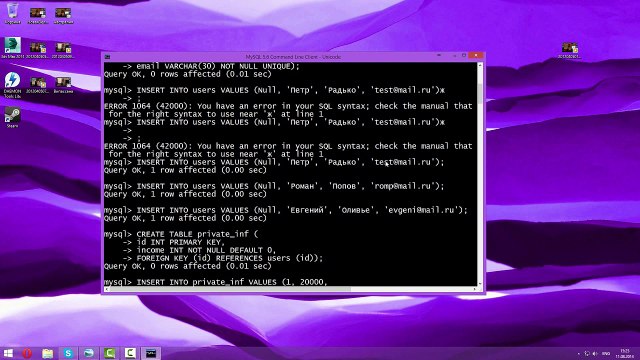Open the volume speaker tray icon
640x360 pixels.
(596, 353)
